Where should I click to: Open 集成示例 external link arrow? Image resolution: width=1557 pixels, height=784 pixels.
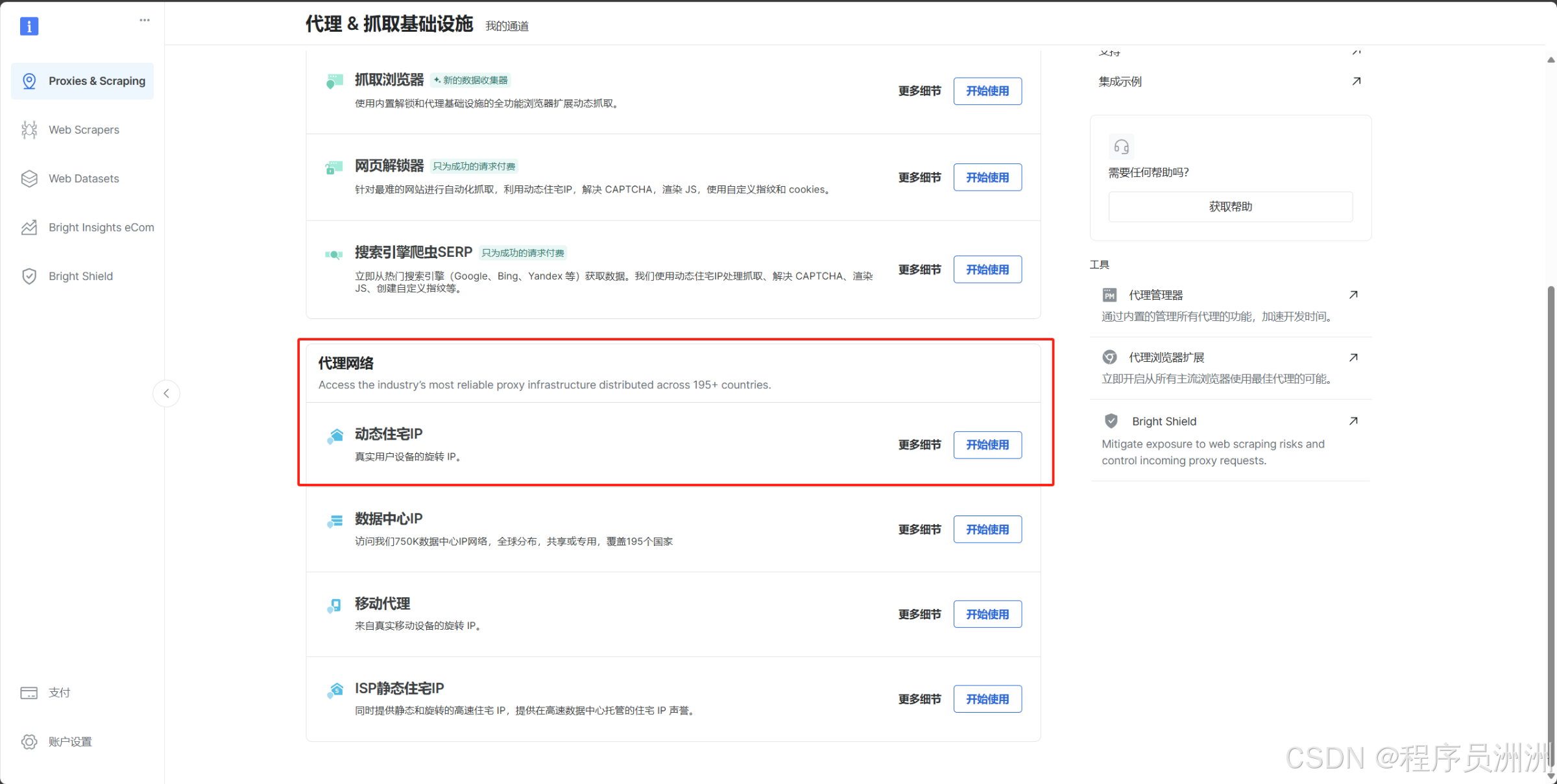(x=1356, y=81)
